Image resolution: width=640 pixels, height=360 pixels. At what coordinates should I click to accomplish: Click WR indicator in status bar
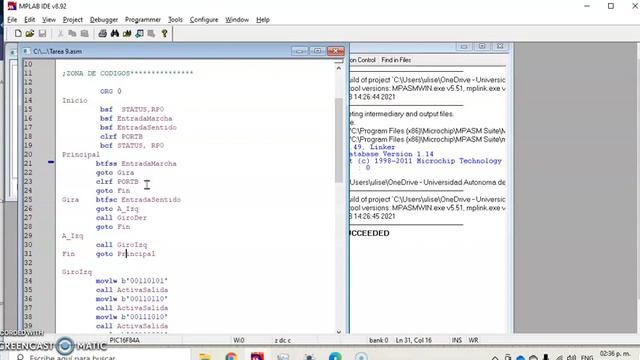click(473, 340)
